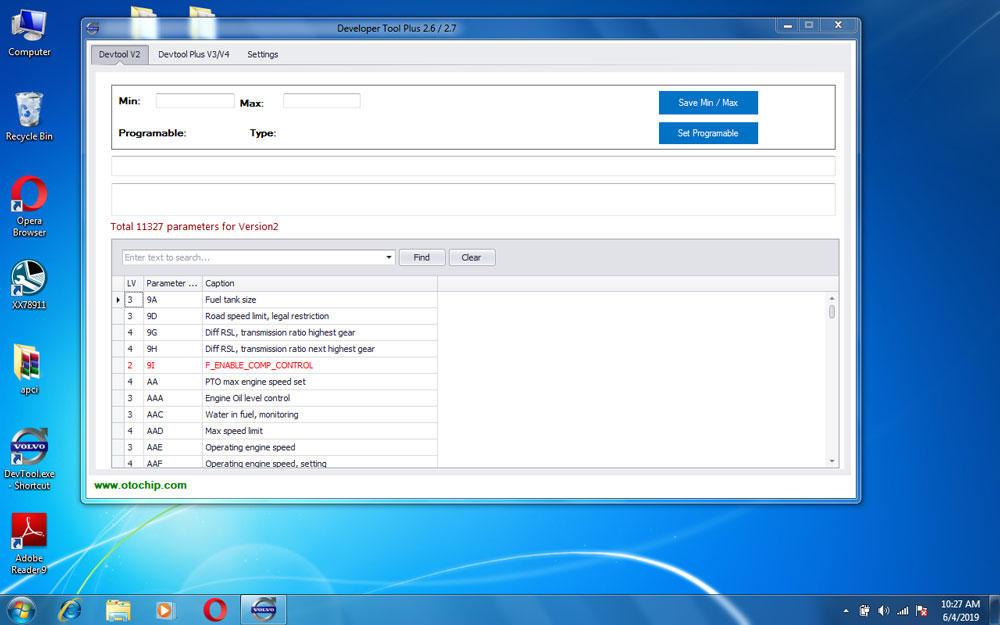The height and width of the screenshot is (625, 1000).
Task: Open the Opera Browser desktop shortcut
Action: (x=29, y=195)
